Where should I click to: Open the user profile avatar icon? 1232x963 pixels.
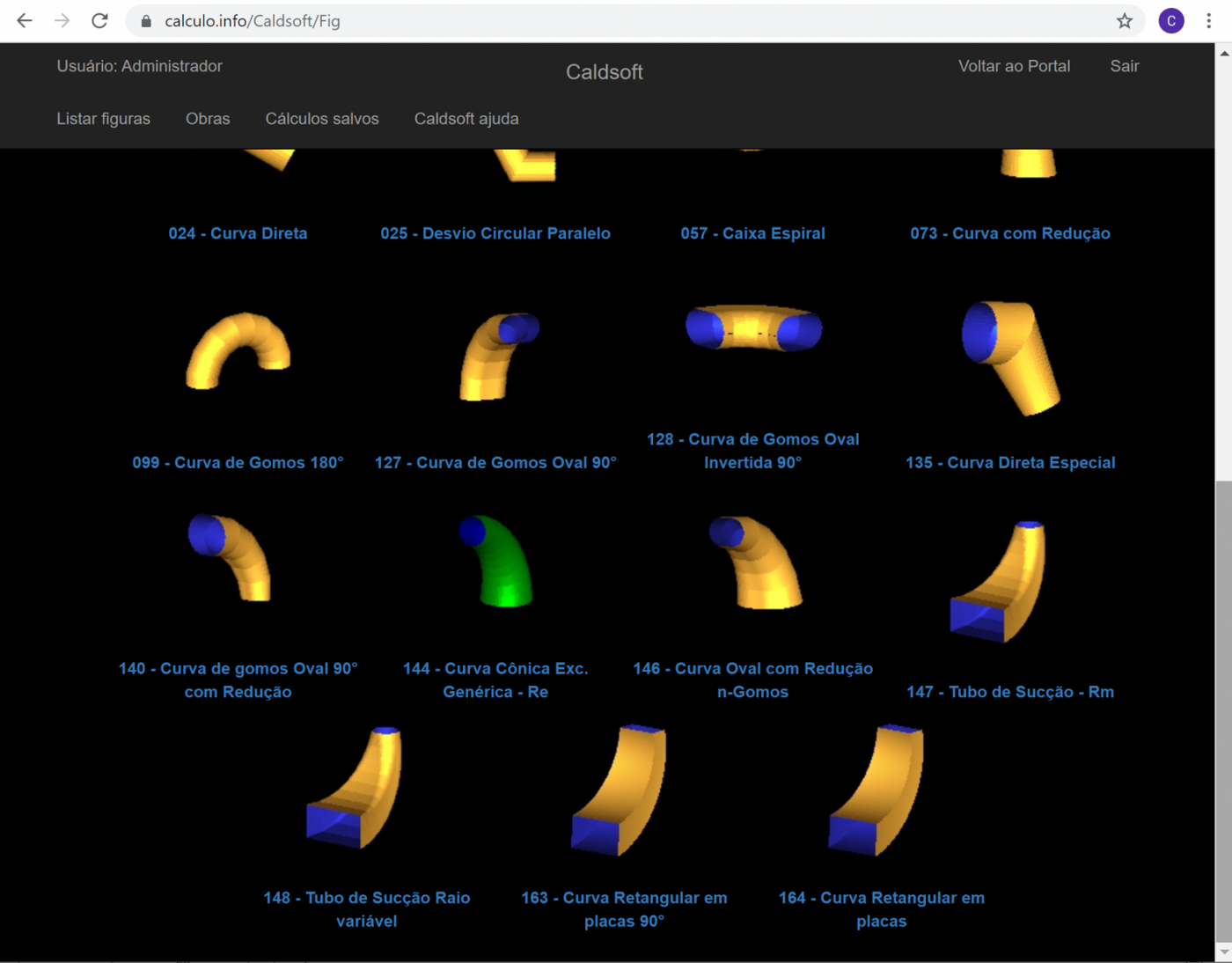point(1170,21)
